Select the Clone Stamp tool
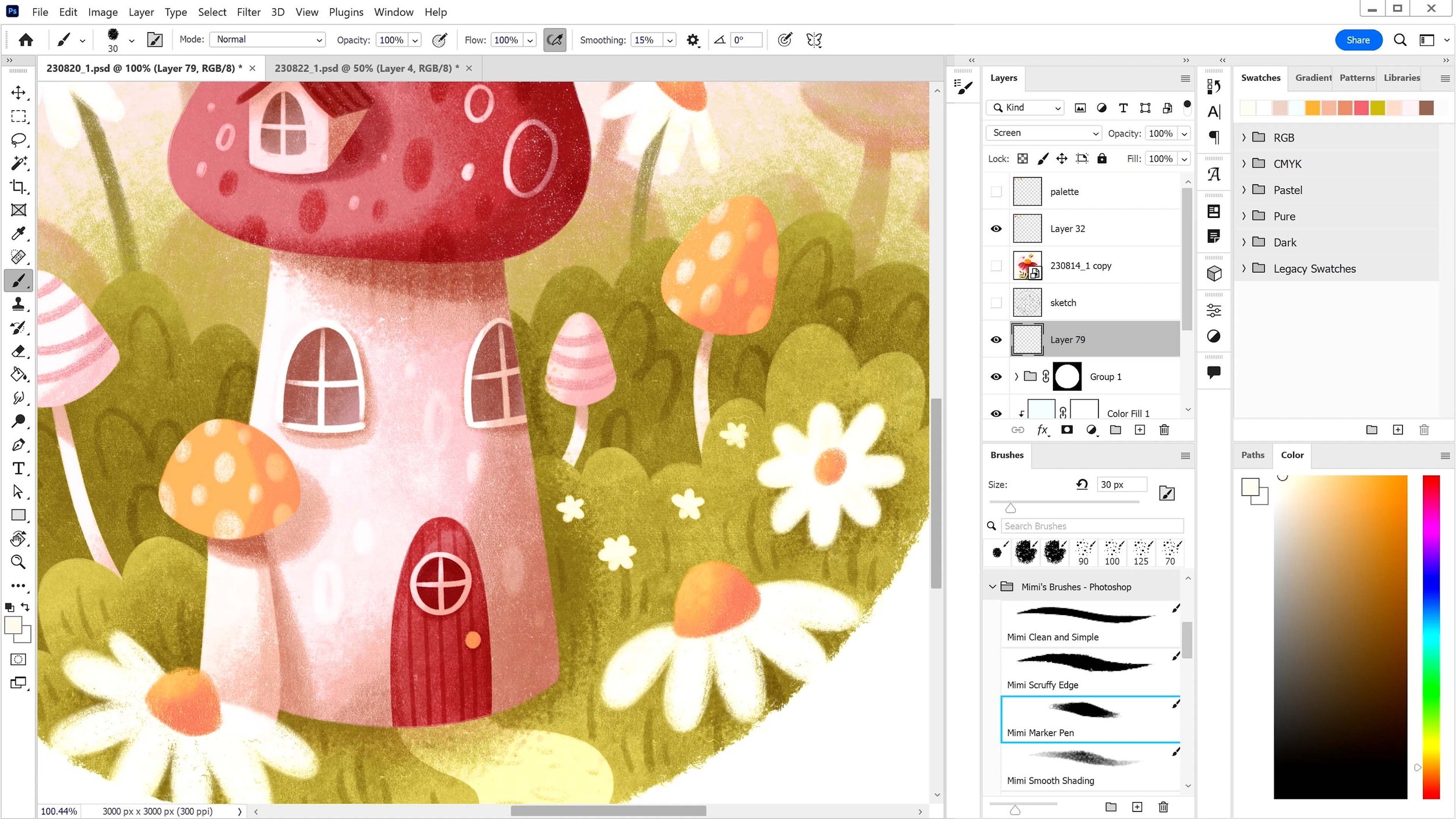The width and height of the screenshot is (1456, 819). [19, 304]
